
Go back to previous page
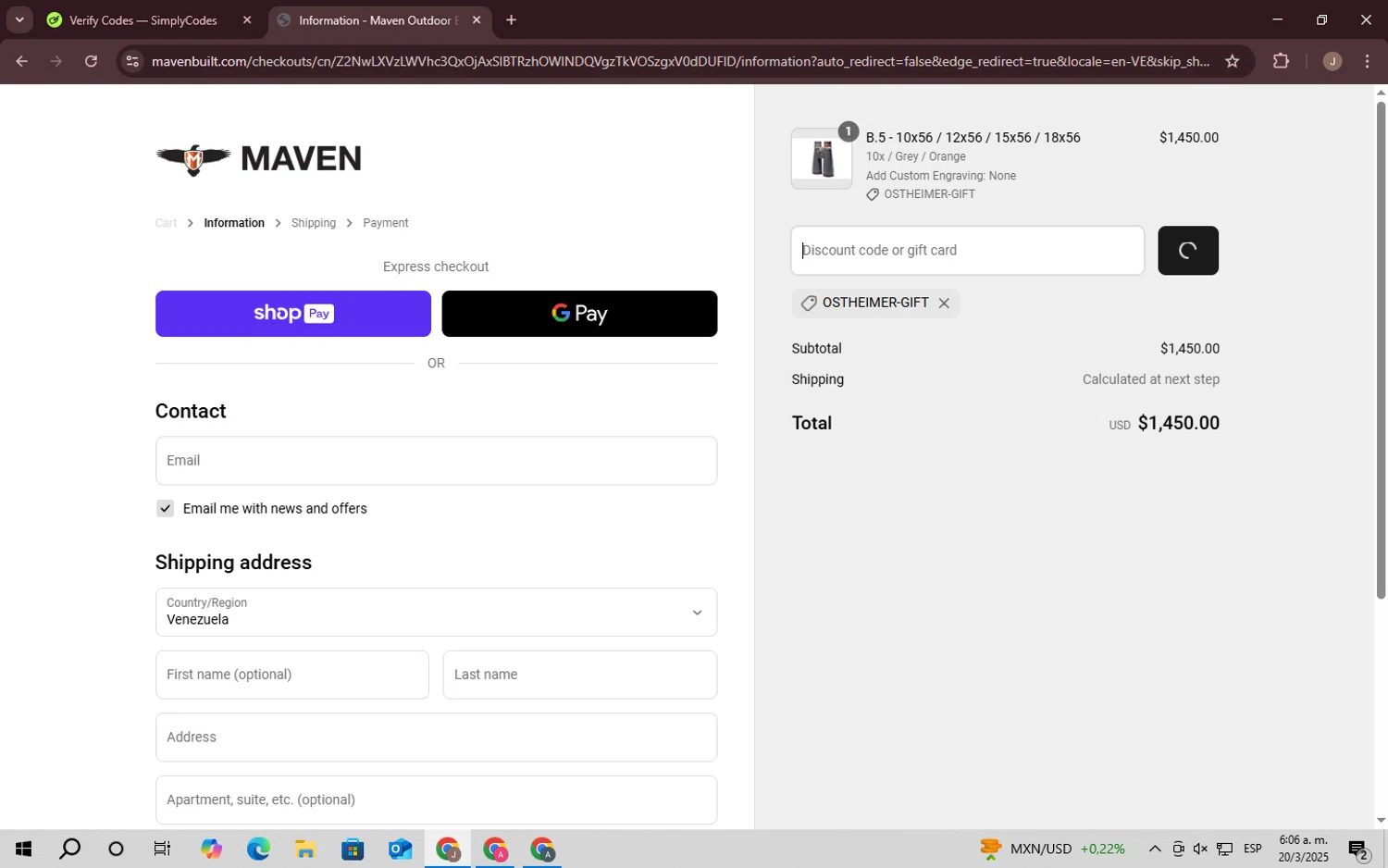21,62
